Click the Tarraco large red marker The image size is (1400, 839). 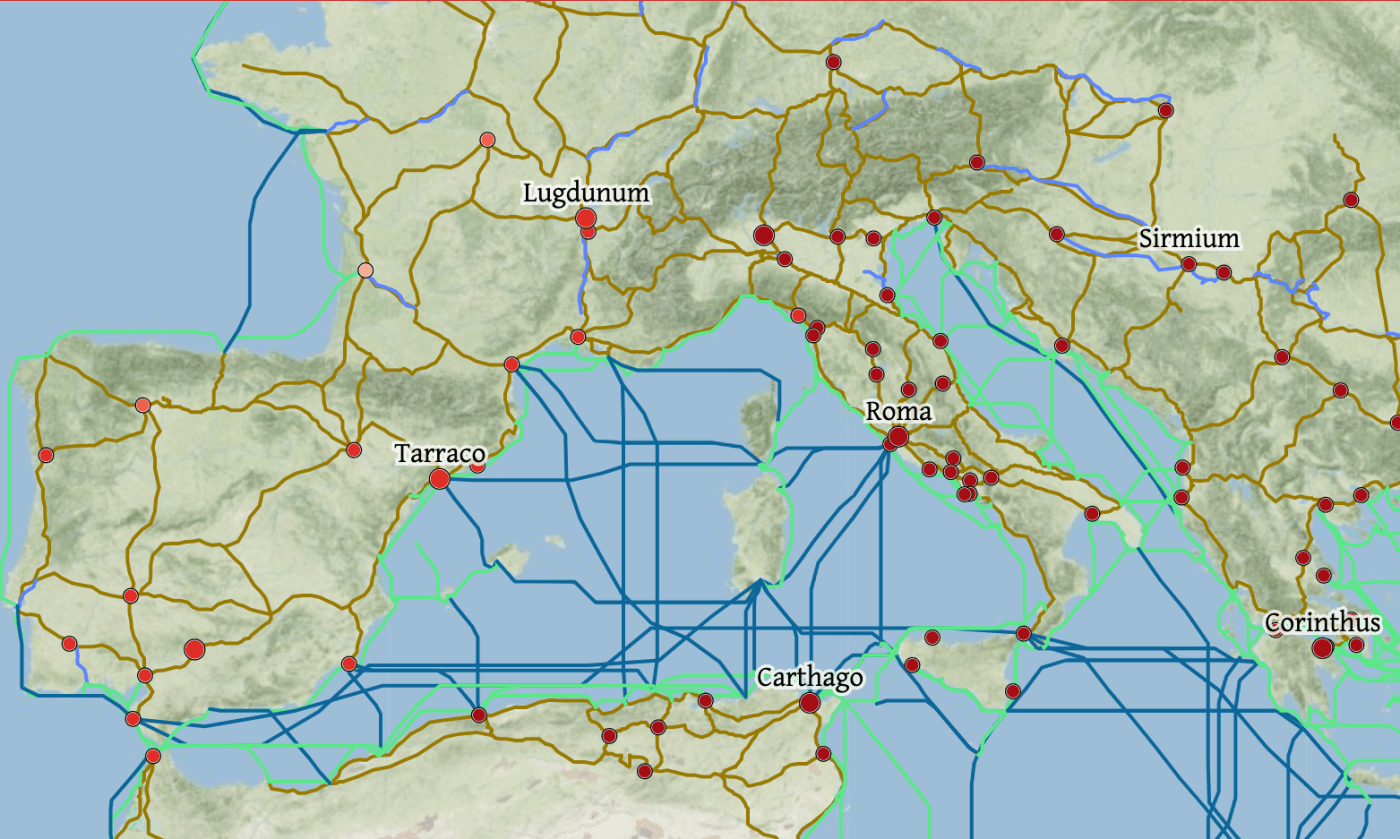pos(439,479)
